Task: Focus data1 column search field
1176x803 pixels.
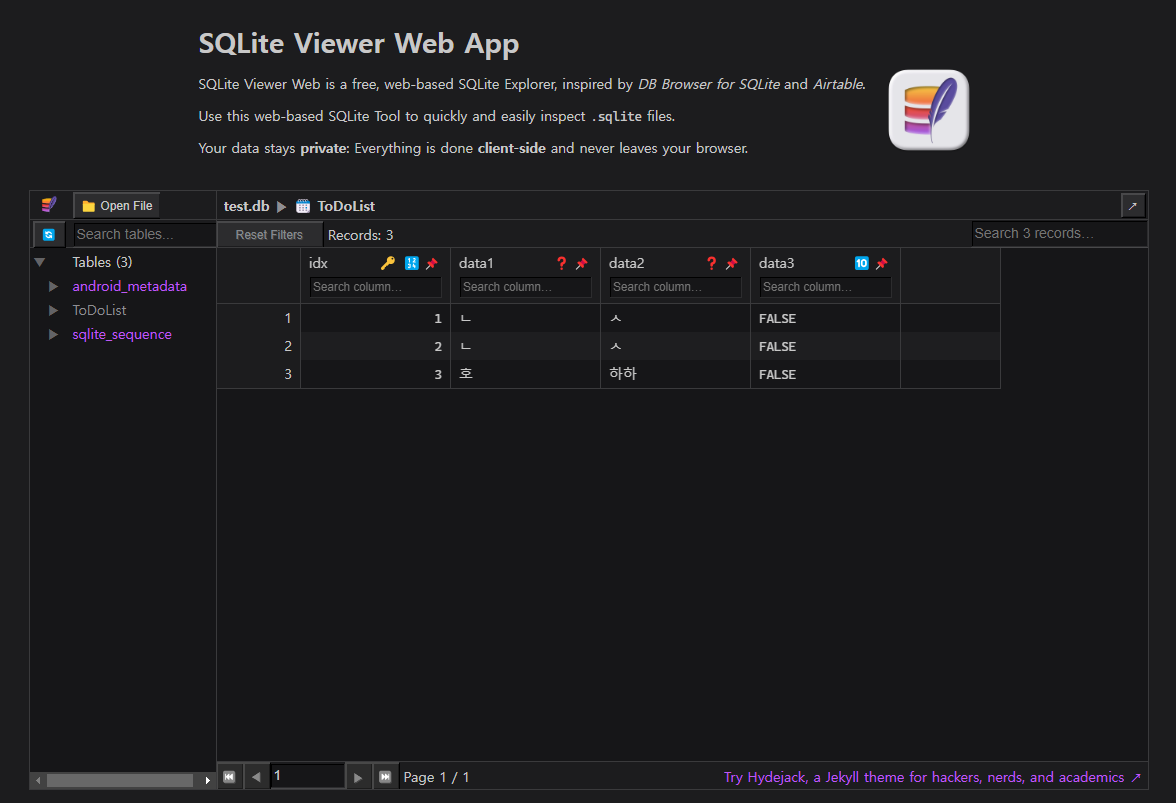Action: (x=526, y=287)
